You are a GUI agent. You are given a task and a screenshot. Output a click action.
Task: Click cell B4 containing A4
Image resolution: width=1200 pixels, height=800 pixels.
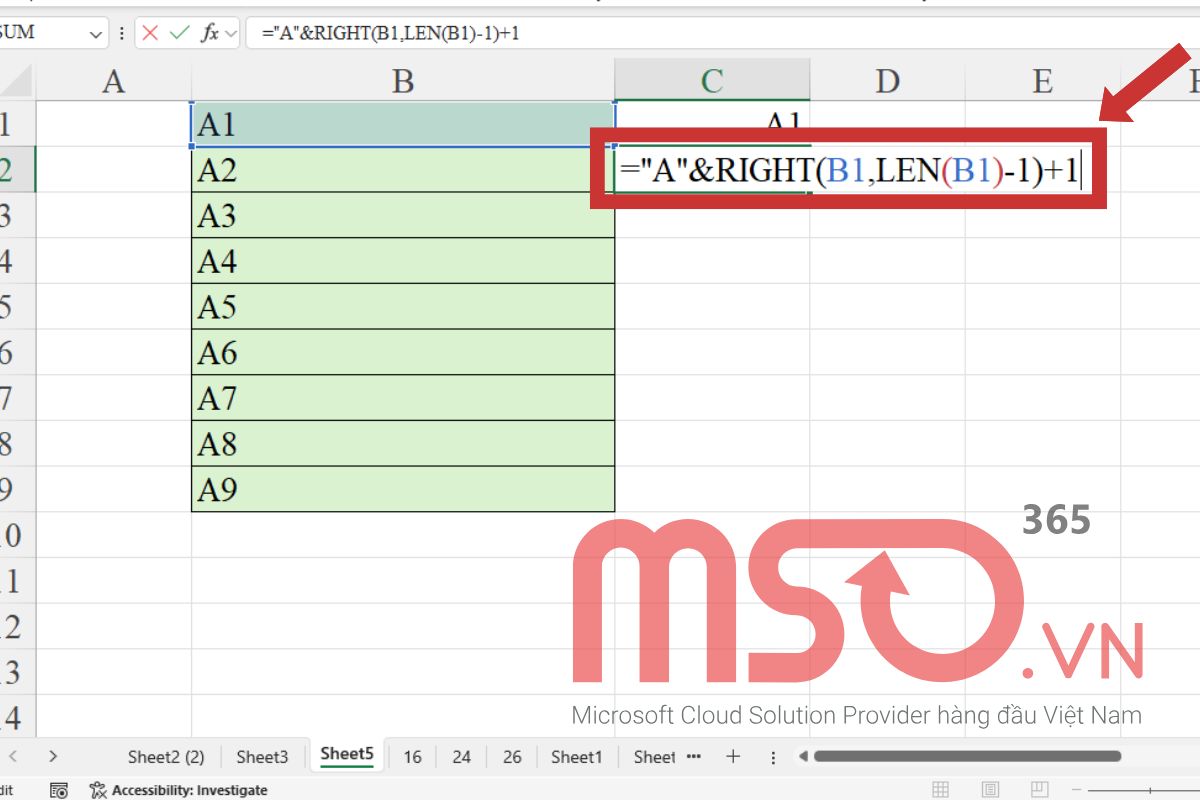403,261
